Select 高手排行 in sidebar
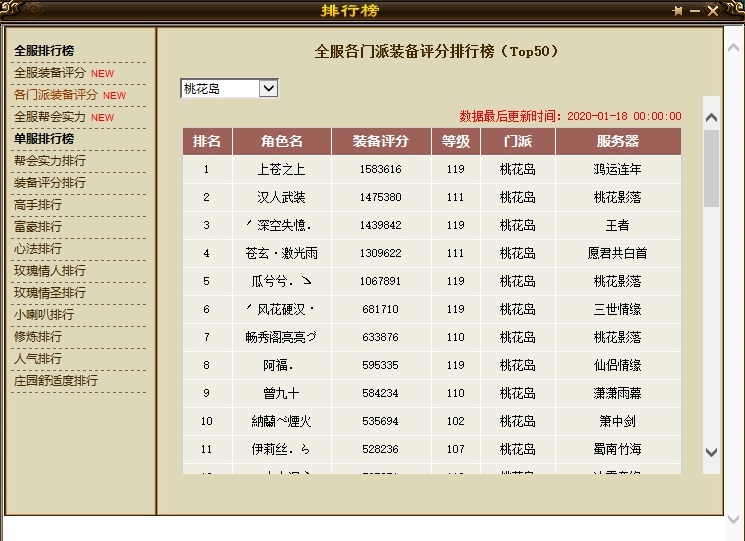The width and height of the screenshot is (745, 541). [x=38, y=205]
